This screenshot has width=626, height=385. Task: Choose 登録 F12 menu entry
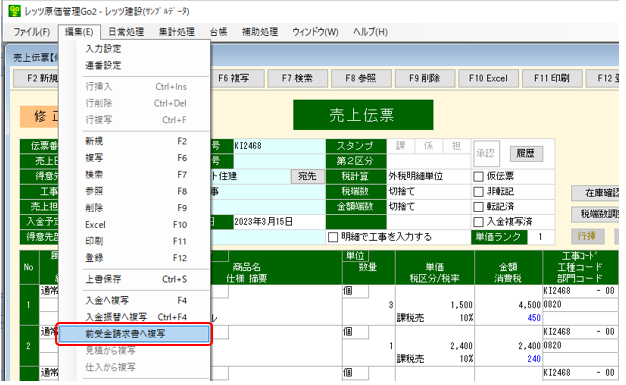135,258
